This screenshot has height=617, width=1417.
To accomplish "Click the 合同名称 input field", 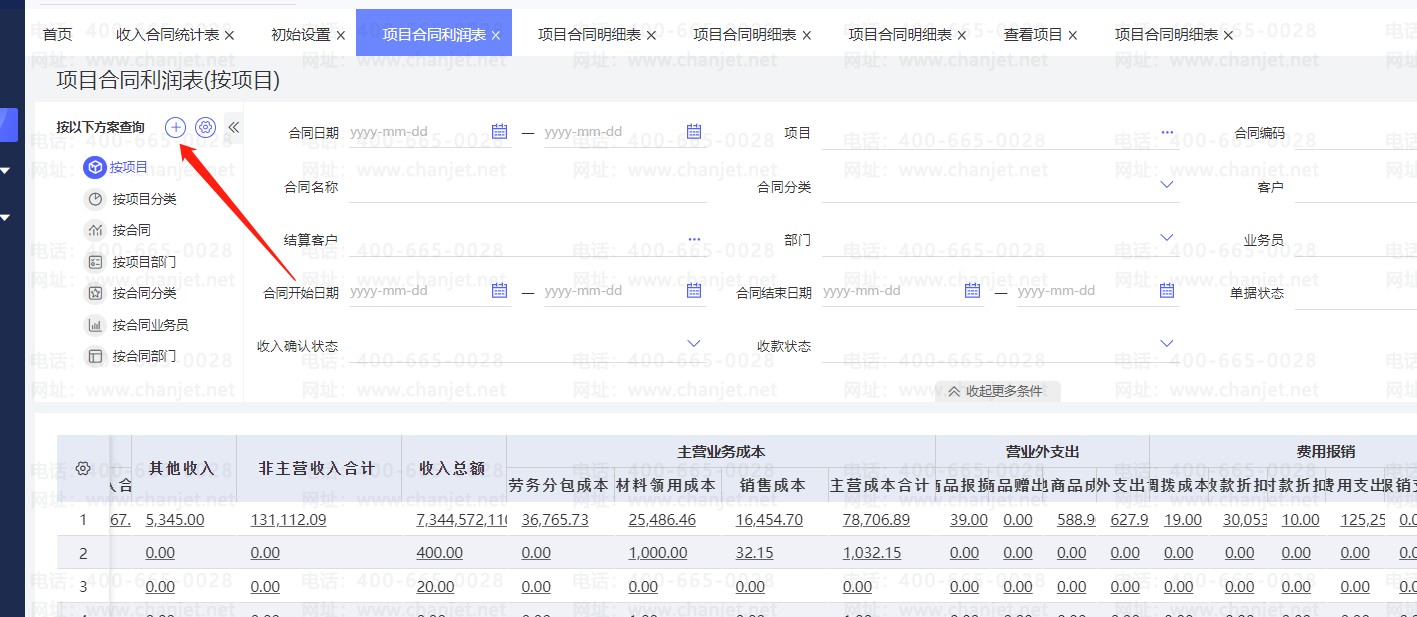I will (527, 187).
